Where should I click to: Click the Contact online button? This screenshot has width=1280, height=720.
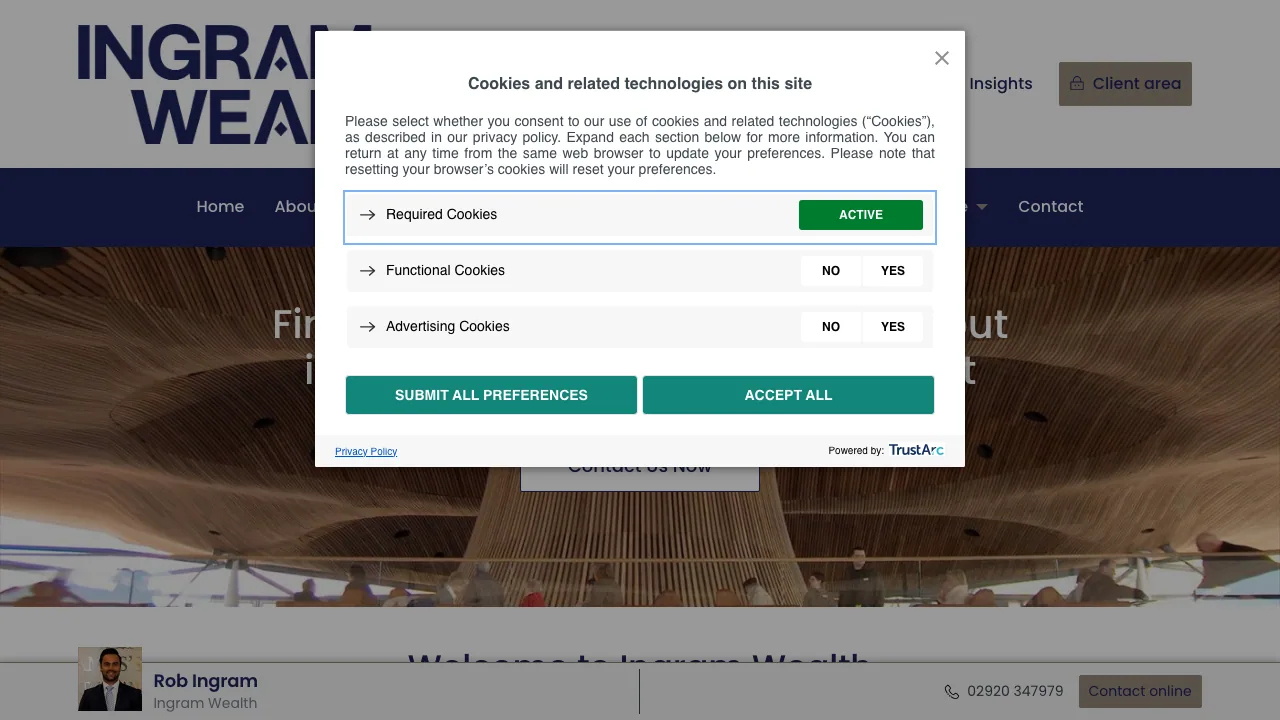click(1140, 691)
